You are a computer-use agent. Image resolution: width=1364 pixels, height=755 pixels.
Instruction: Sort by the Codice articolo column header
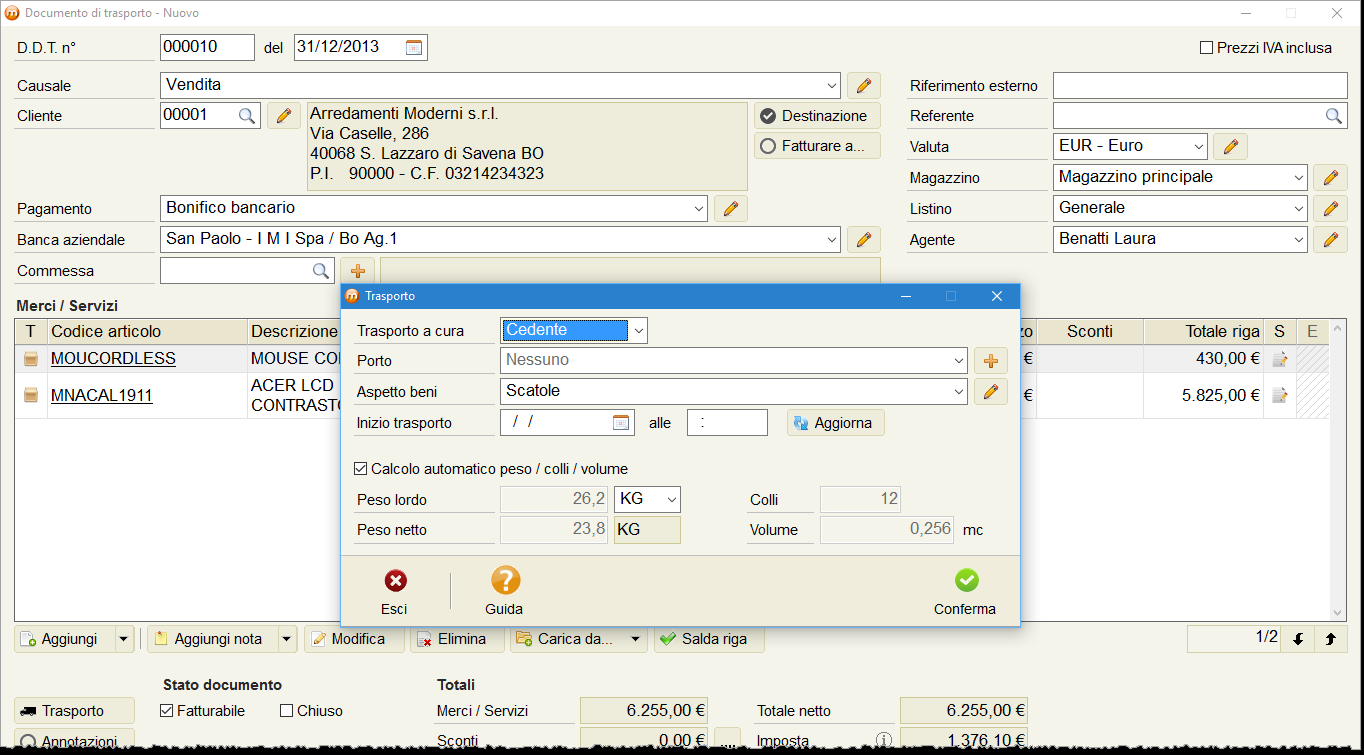(147, 332)
